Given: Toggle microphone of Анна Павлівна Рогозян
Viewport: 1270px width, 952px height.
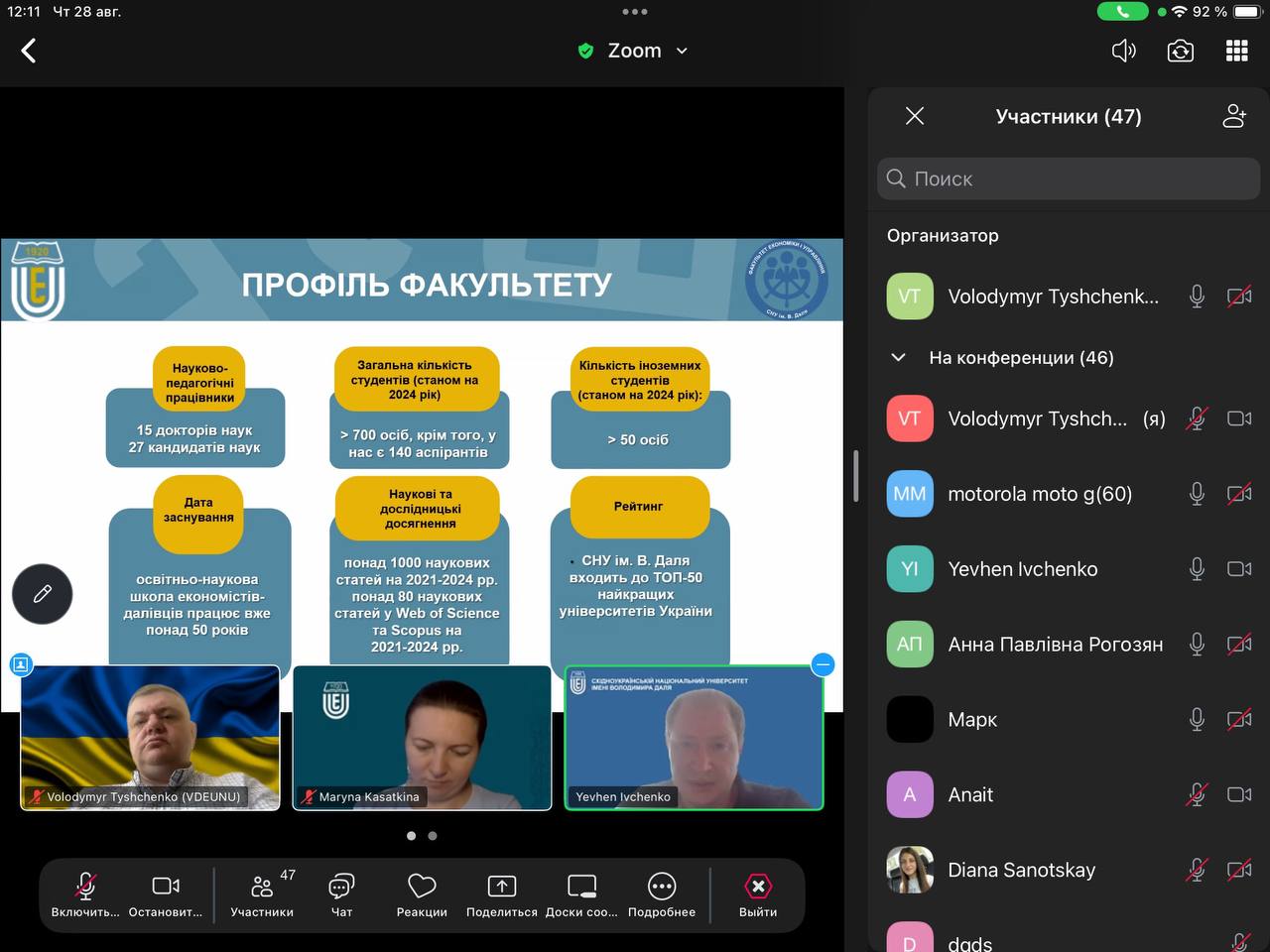Looking at the screenshot, I should coord(1197,644).
